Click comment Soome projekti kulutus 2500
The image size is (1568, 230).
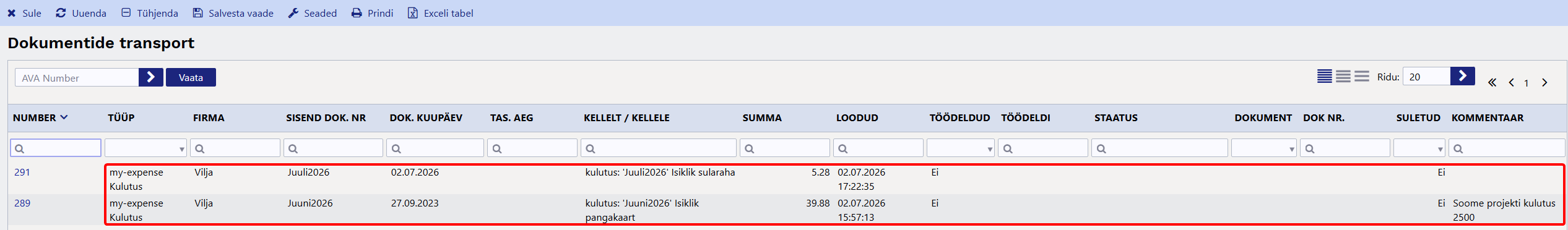(1504, 210)
